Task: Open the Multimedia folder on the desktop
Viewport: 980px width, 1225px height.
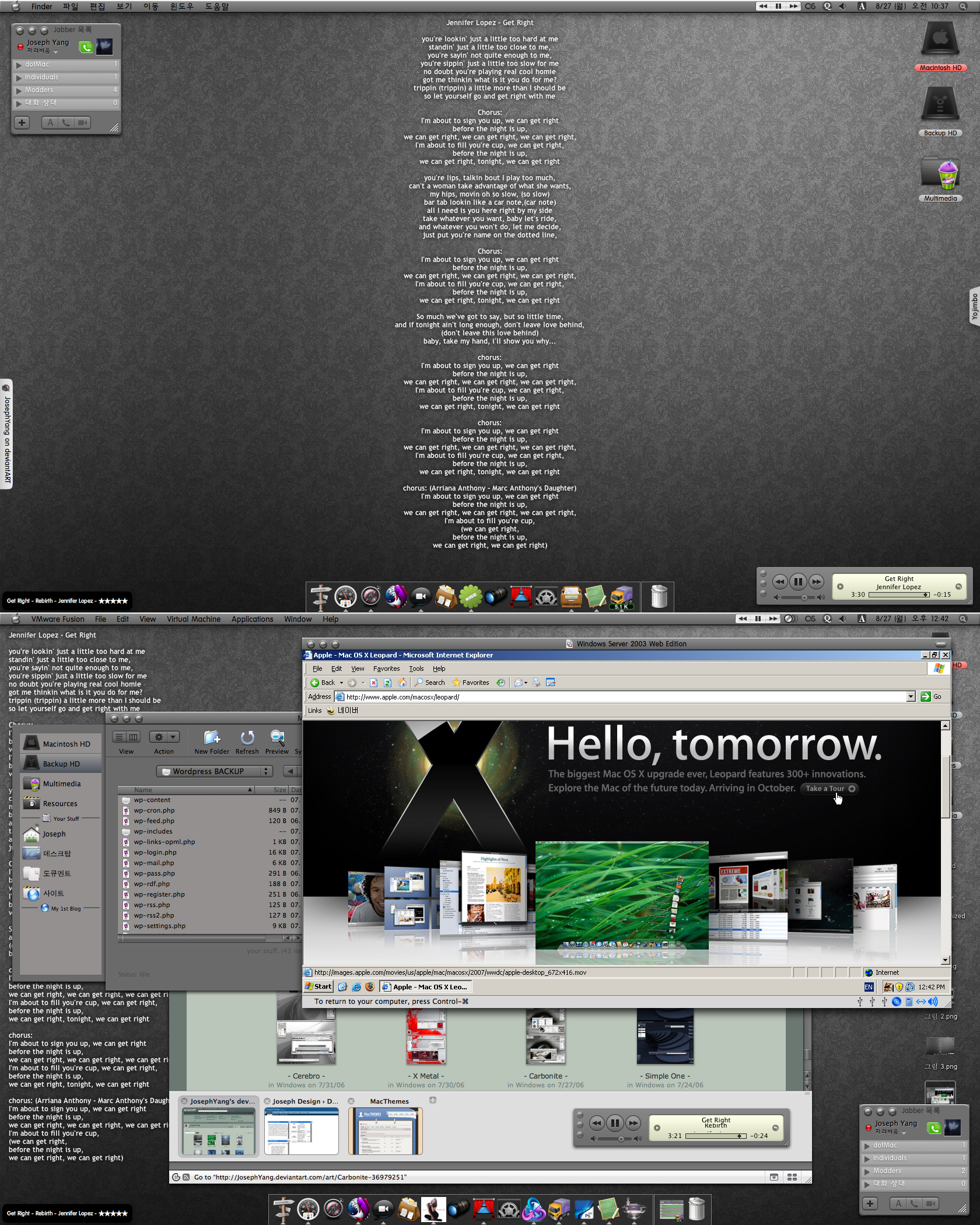Action: coord(940,173)
